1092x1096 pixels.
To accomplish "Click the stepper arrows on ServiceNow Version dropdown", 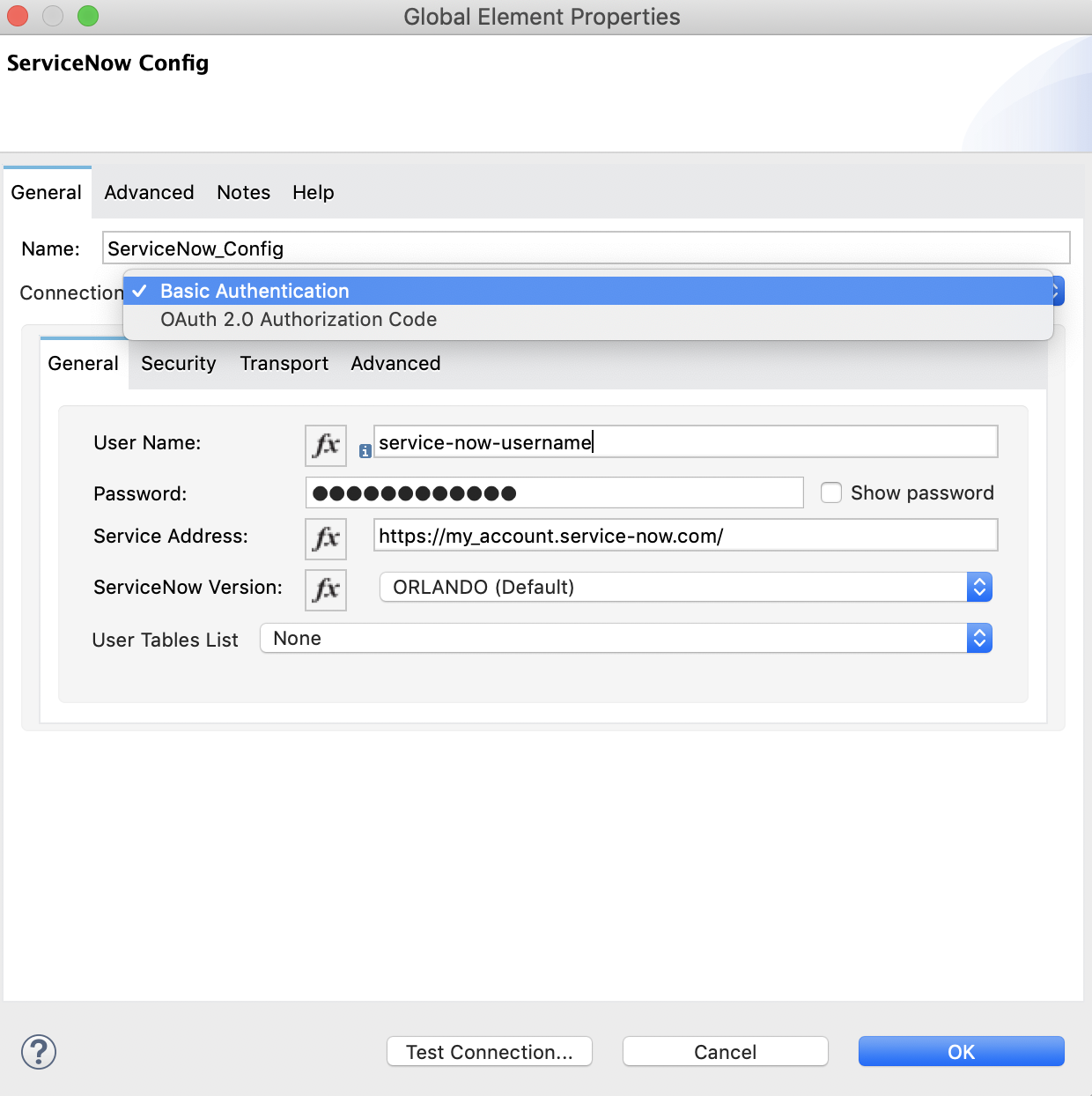I will (x=978, y=587).
